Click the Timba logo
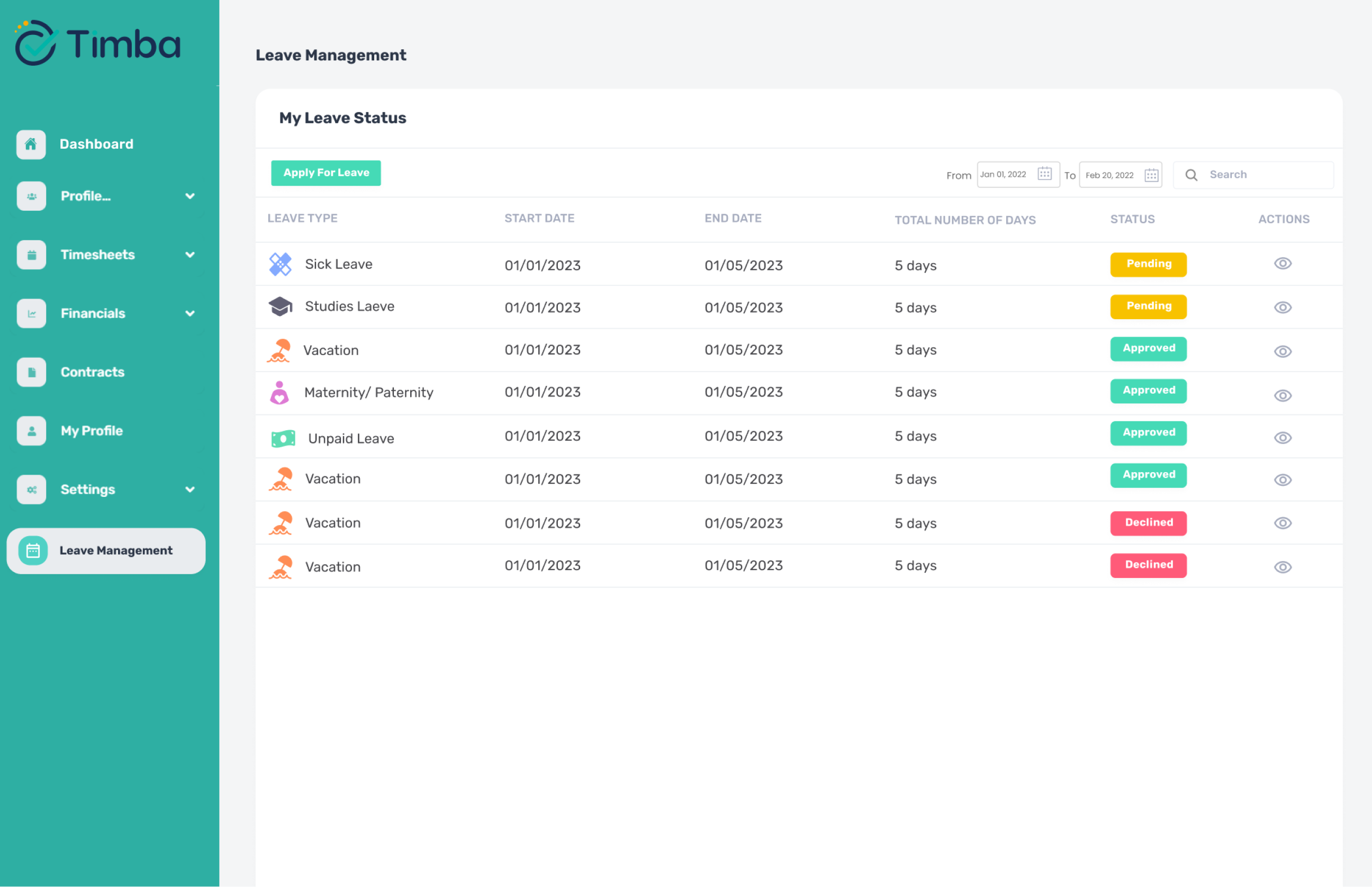The height and width of the screenshot is (887, 1372). click(x=98, y=43)
